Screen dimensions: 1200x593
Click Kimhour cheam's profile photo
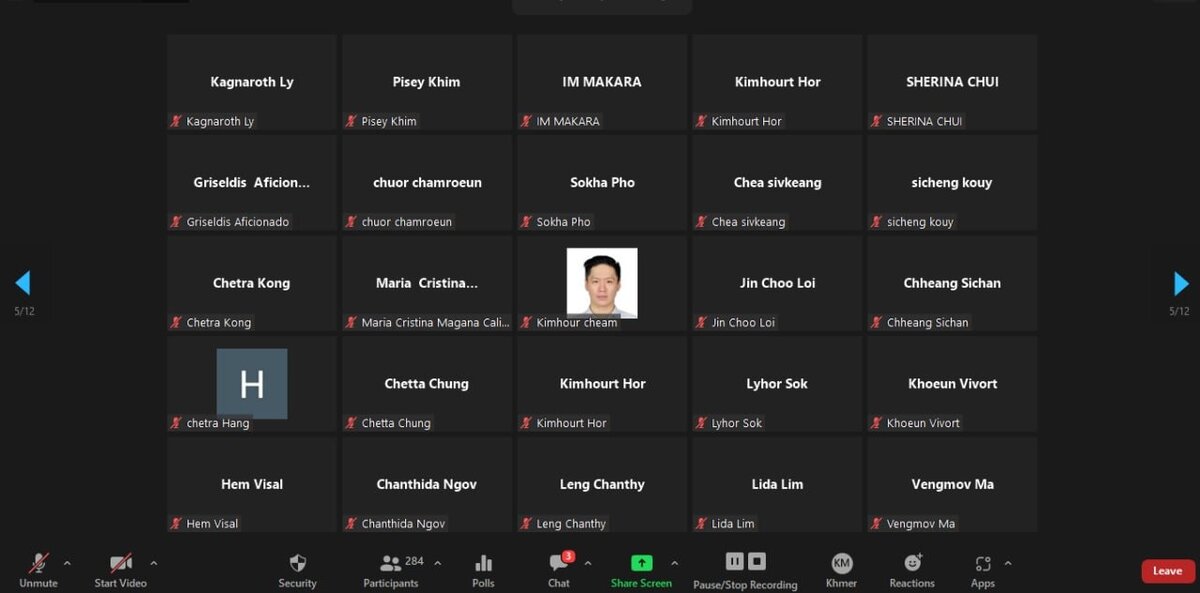point(602,283)
